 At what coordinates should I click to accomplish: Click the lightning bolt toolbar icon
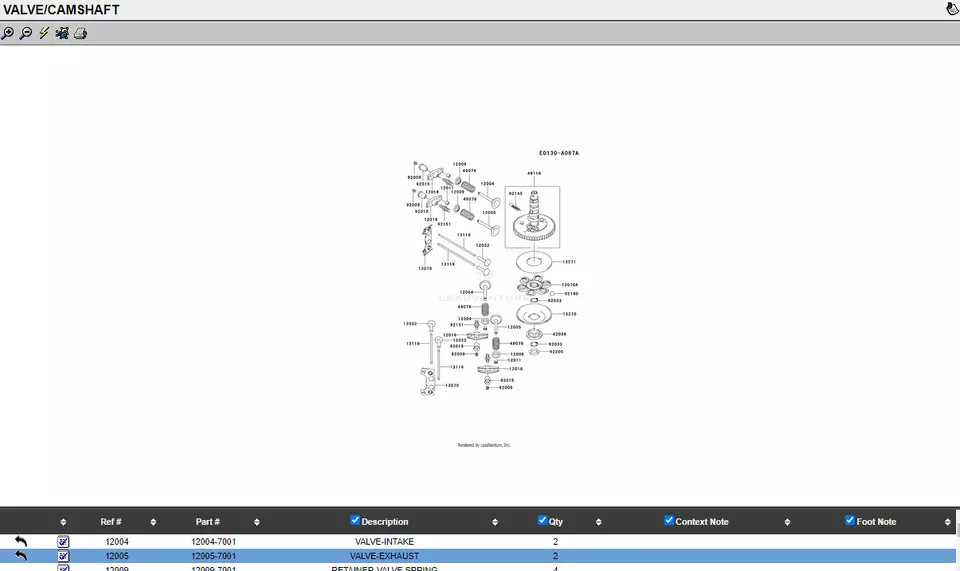(44, 33)
